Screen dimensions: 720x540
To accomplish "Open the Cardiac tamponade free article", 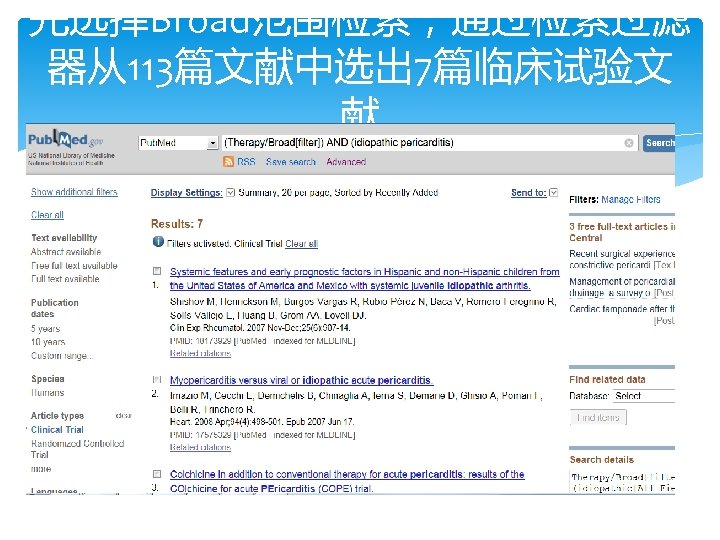I will point(622,309).
